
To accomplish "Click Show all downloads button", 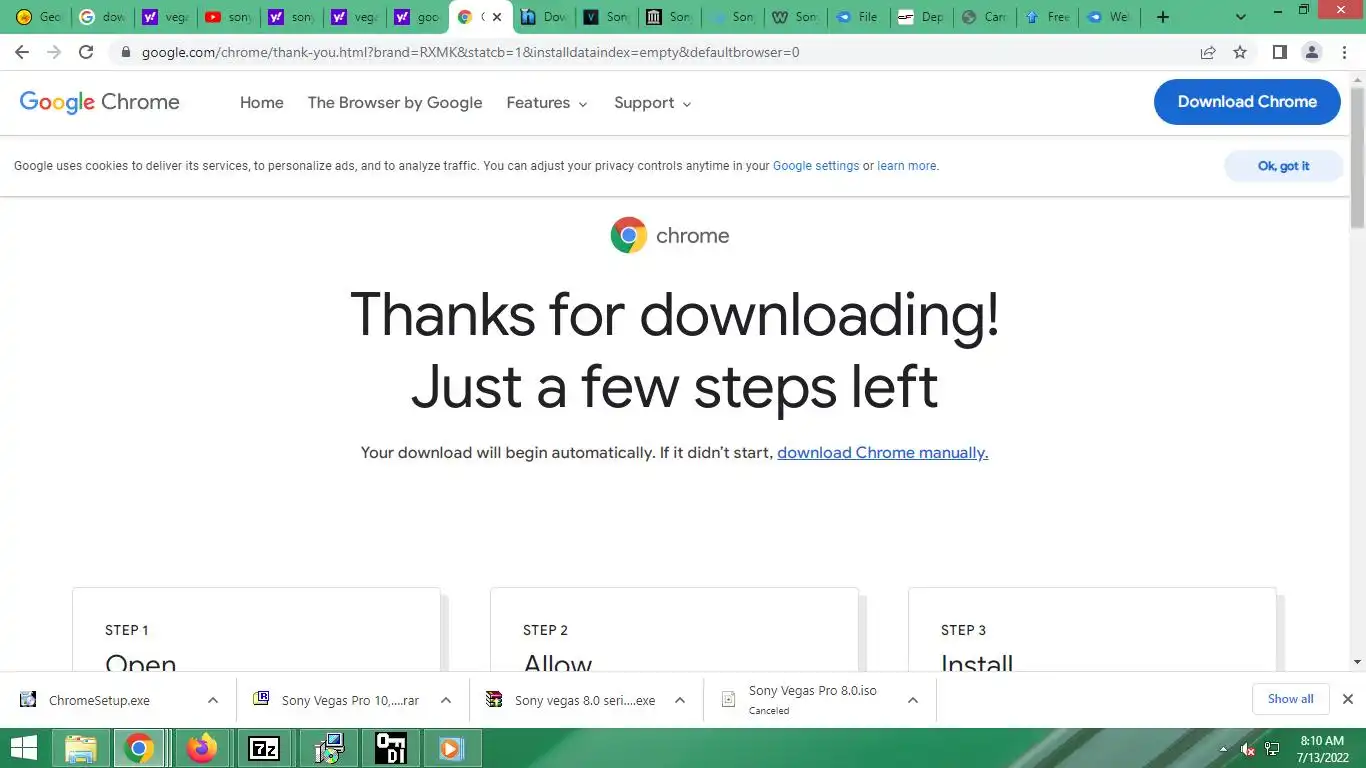I will [x=1290, y=699].
